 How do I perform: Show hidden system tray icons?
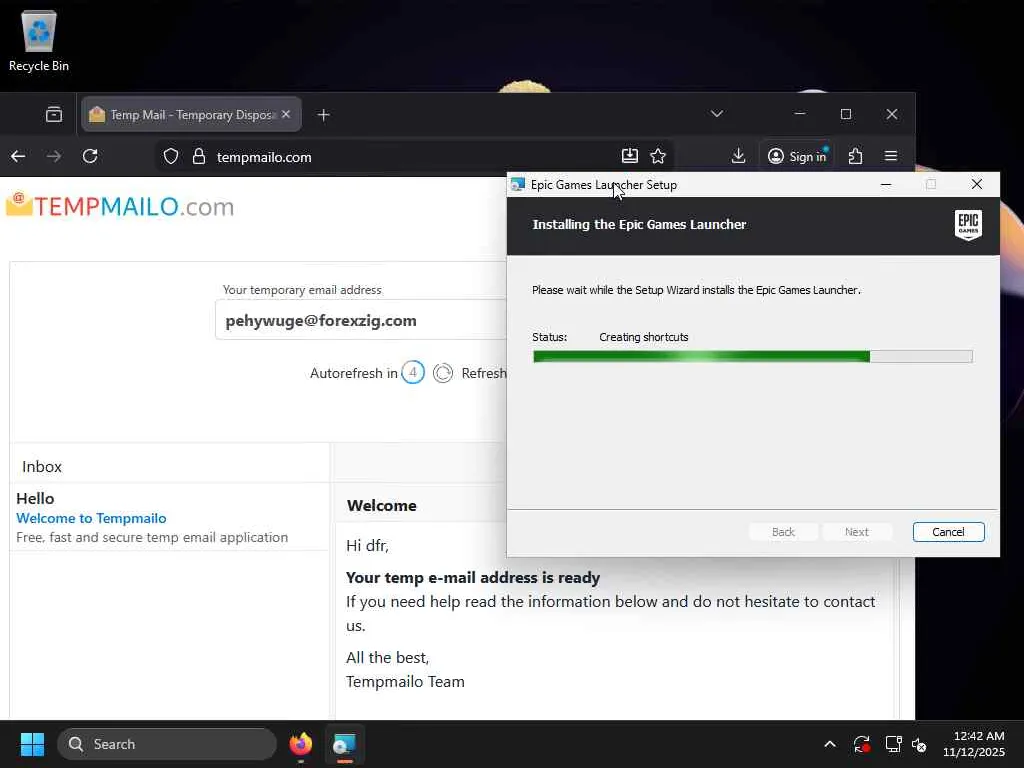pos(830,744)
